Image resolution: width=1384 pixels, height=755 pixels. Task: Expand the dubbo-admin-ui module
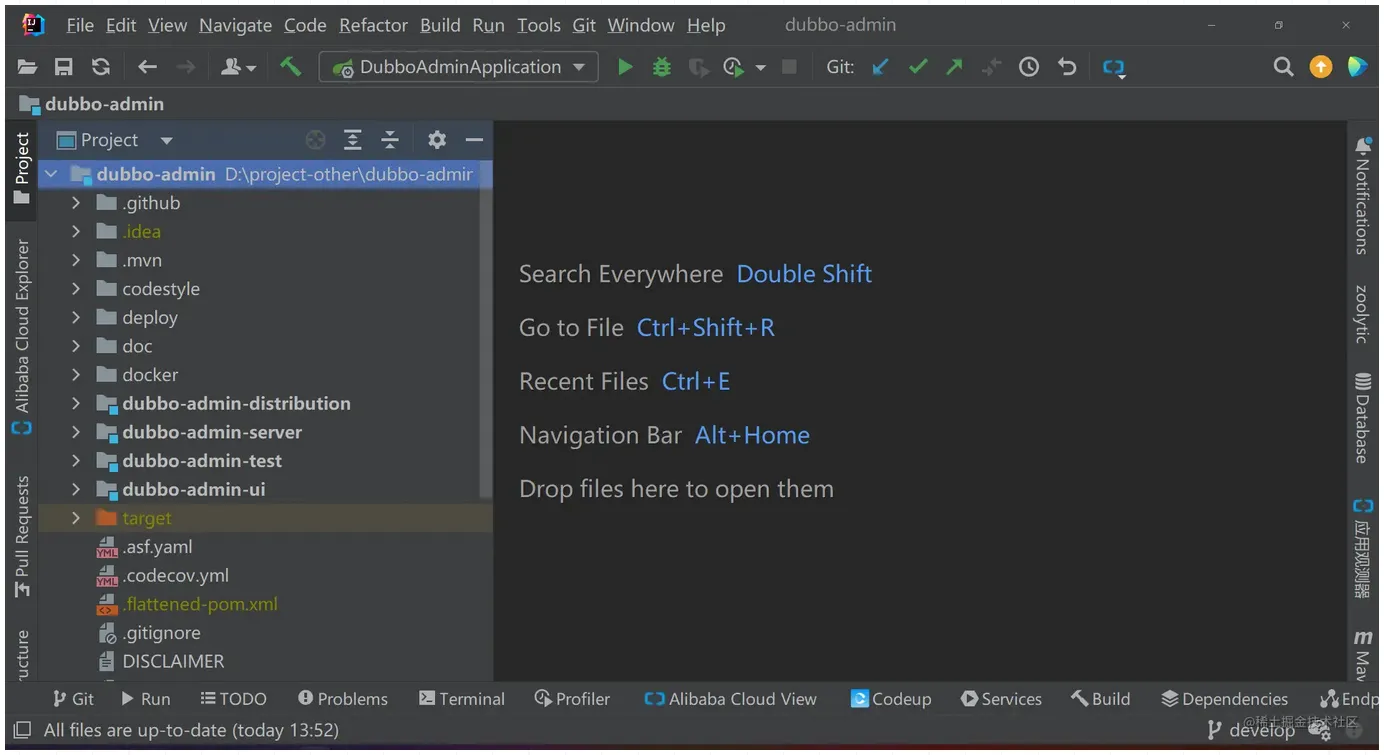point(76,489)
